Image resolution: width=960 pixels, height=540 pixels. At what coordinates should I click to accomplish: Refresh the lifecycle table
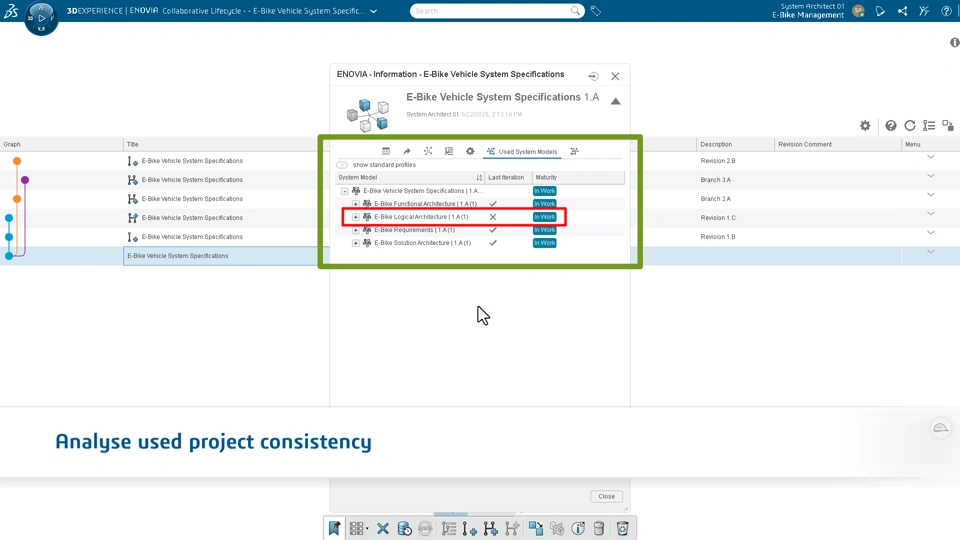pyautogui.click(x=910, y=126)
